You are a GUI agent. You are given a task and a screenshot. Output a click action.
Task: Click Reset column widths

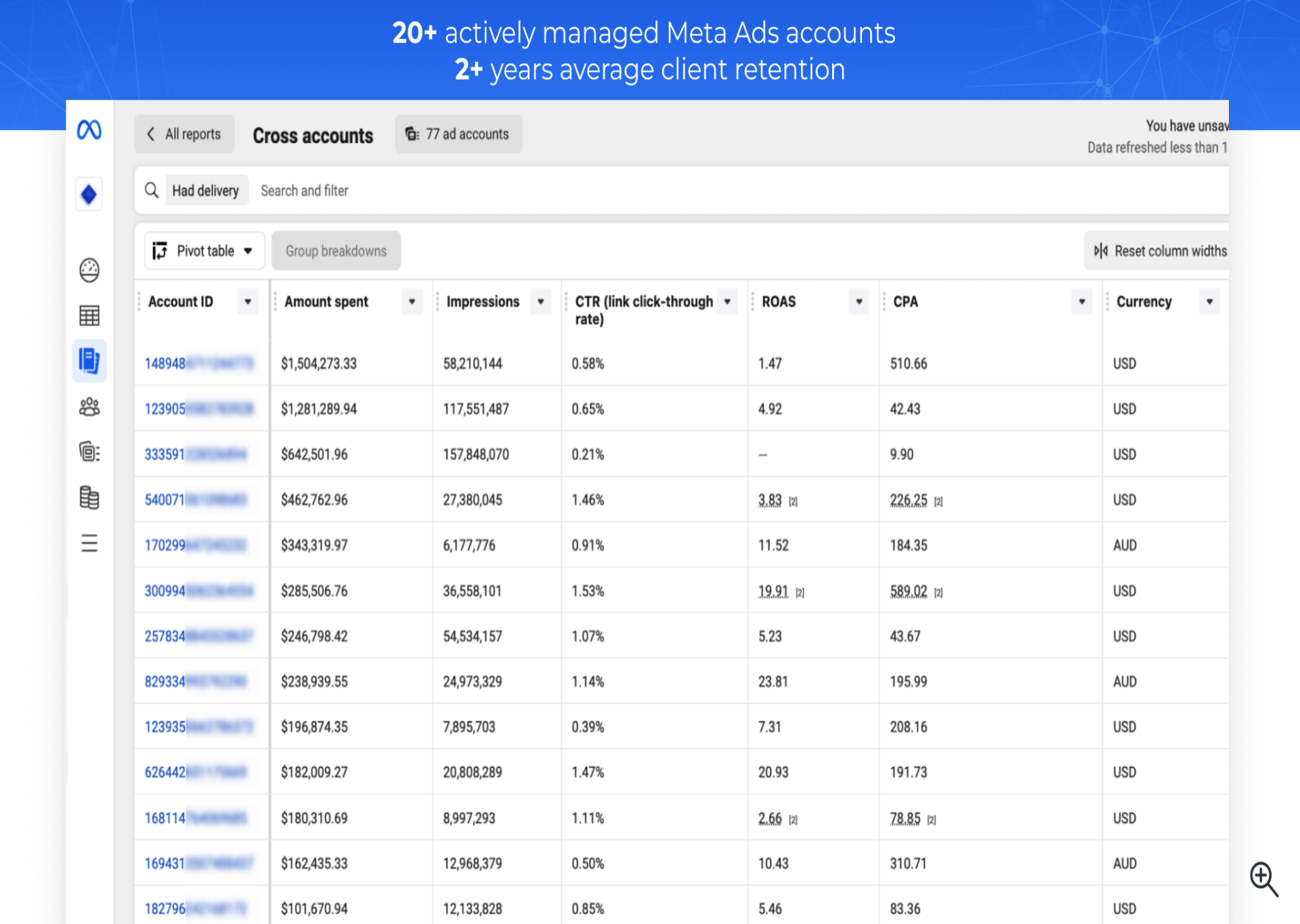pos(1160,251)
